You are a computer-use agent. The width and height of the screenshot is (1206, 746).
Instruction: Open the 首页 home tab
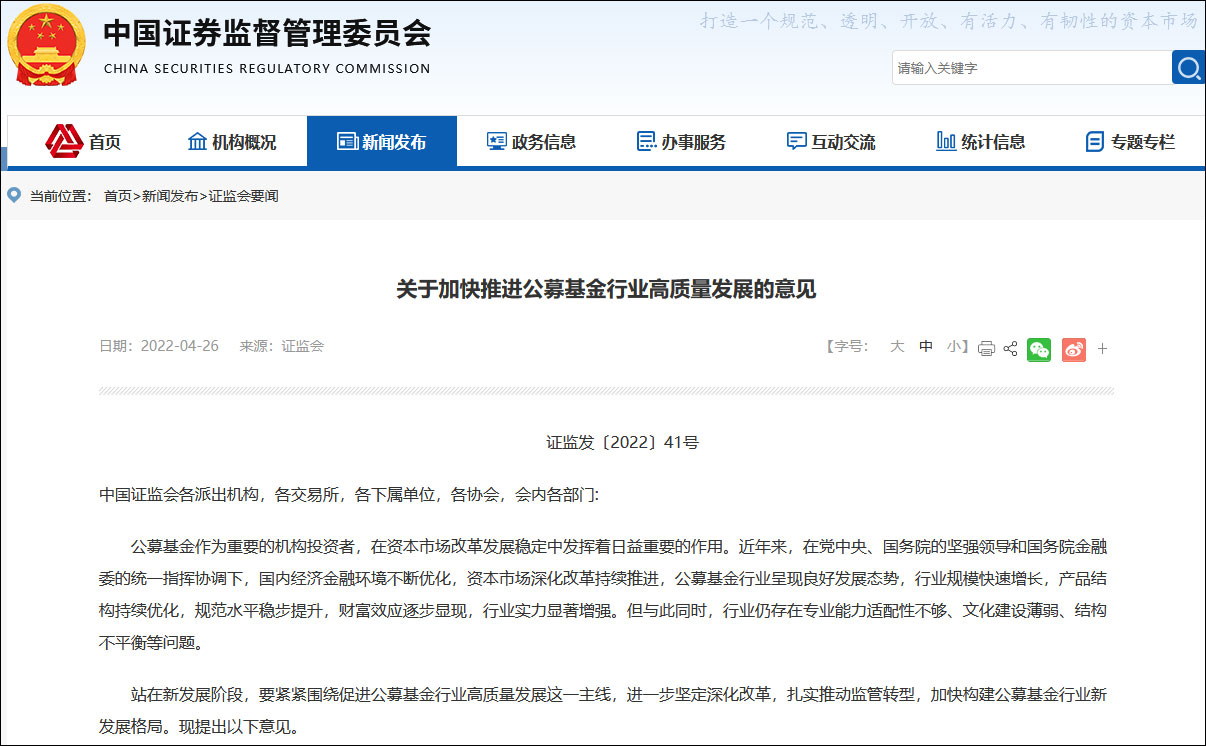[x=82, y=142]
